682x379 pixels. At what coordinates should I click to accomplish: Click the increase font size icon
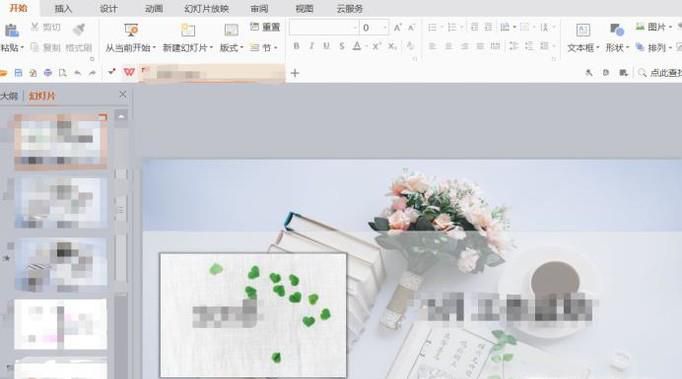click(x=397, y=28)
